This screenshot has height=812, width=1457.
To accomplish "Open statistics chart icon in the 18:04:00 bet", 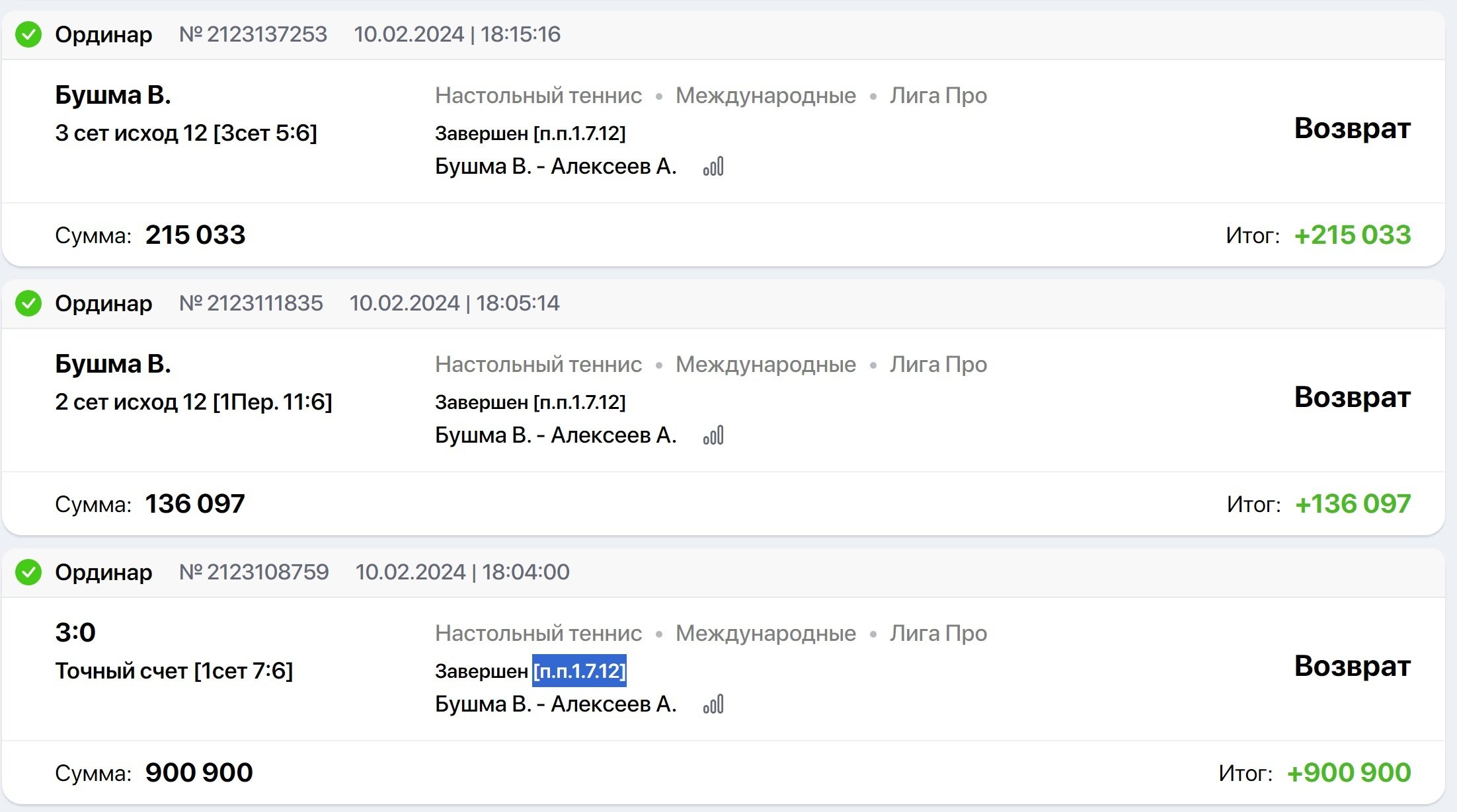I will coord(713,704).
